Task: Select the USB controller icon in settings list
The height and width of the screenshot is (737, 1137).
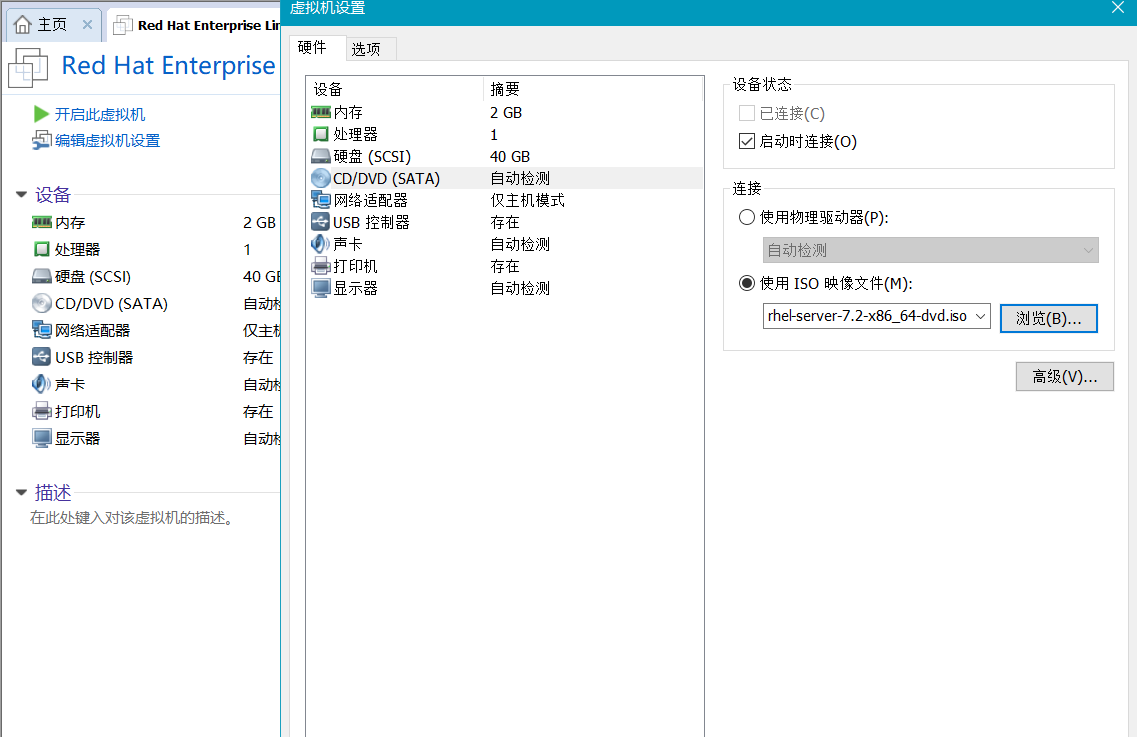Action: pyautogui.click(x=321, y=222)
